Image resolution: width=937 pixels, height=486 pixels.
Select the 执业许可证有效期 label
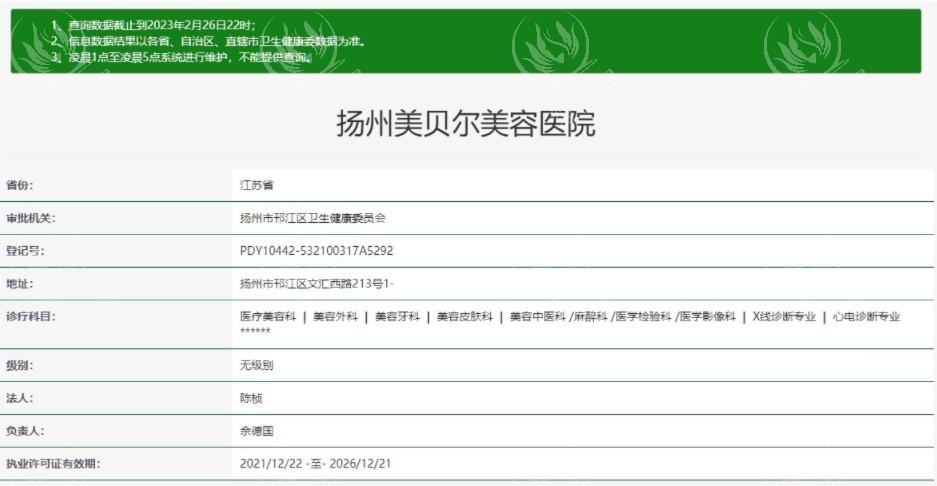53,464
